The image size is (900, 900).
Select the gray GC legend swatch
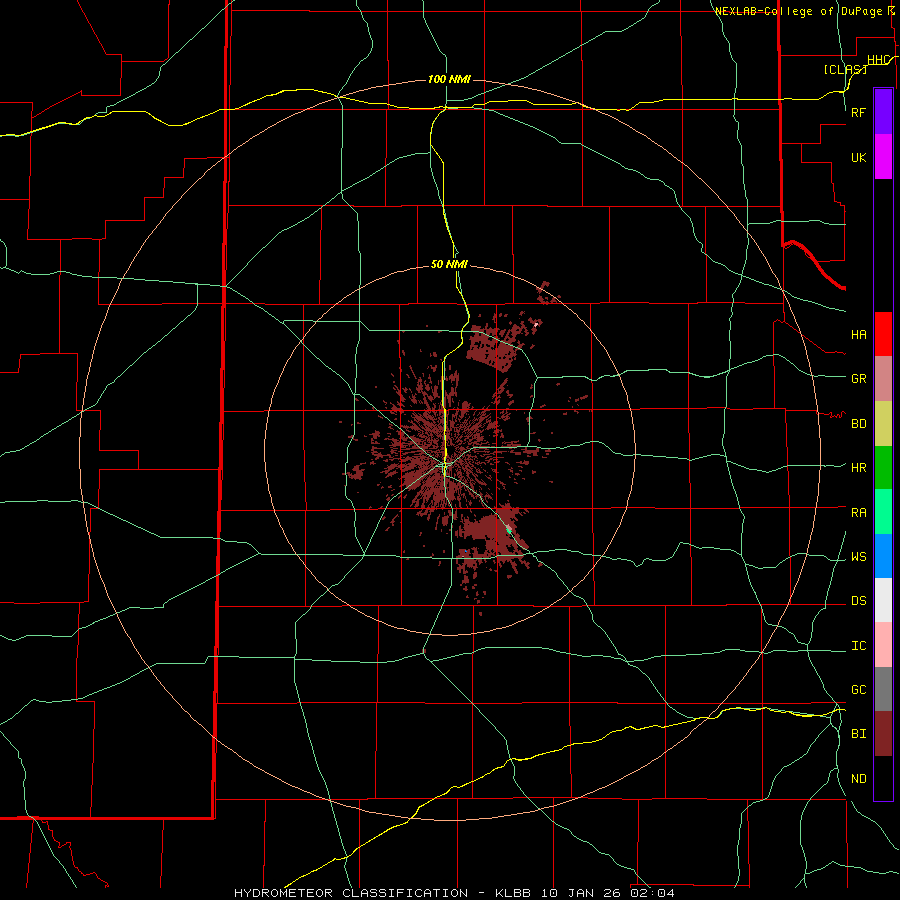coord(883,689)
